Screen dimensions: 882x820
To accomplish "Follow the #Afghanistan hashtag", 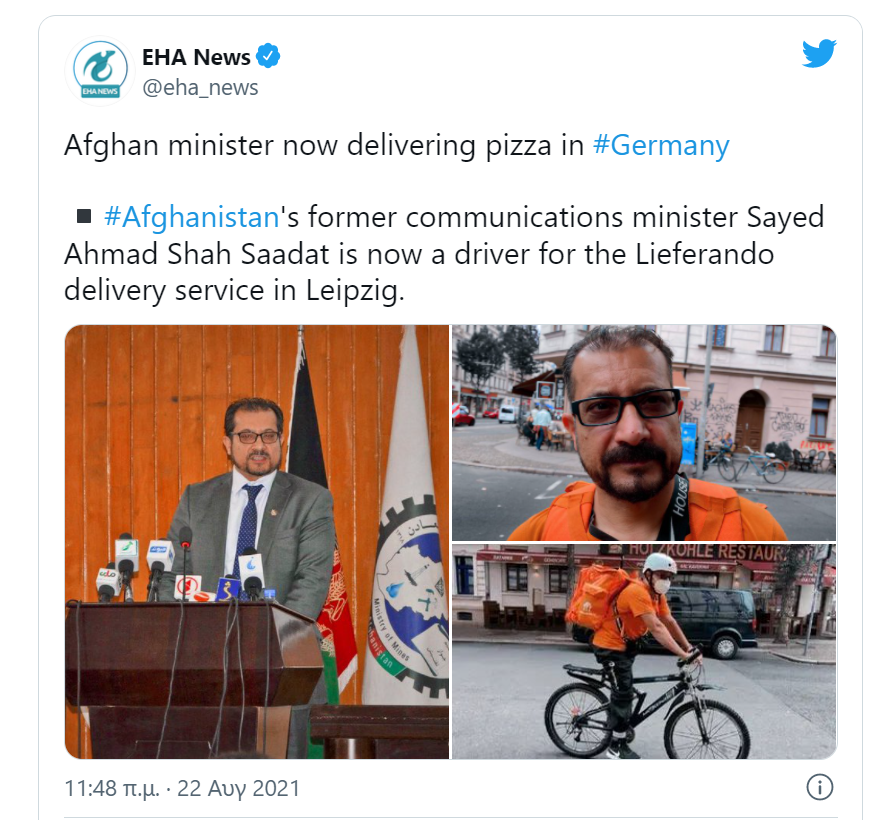I will pyautogui.click(x=192, y=217).
